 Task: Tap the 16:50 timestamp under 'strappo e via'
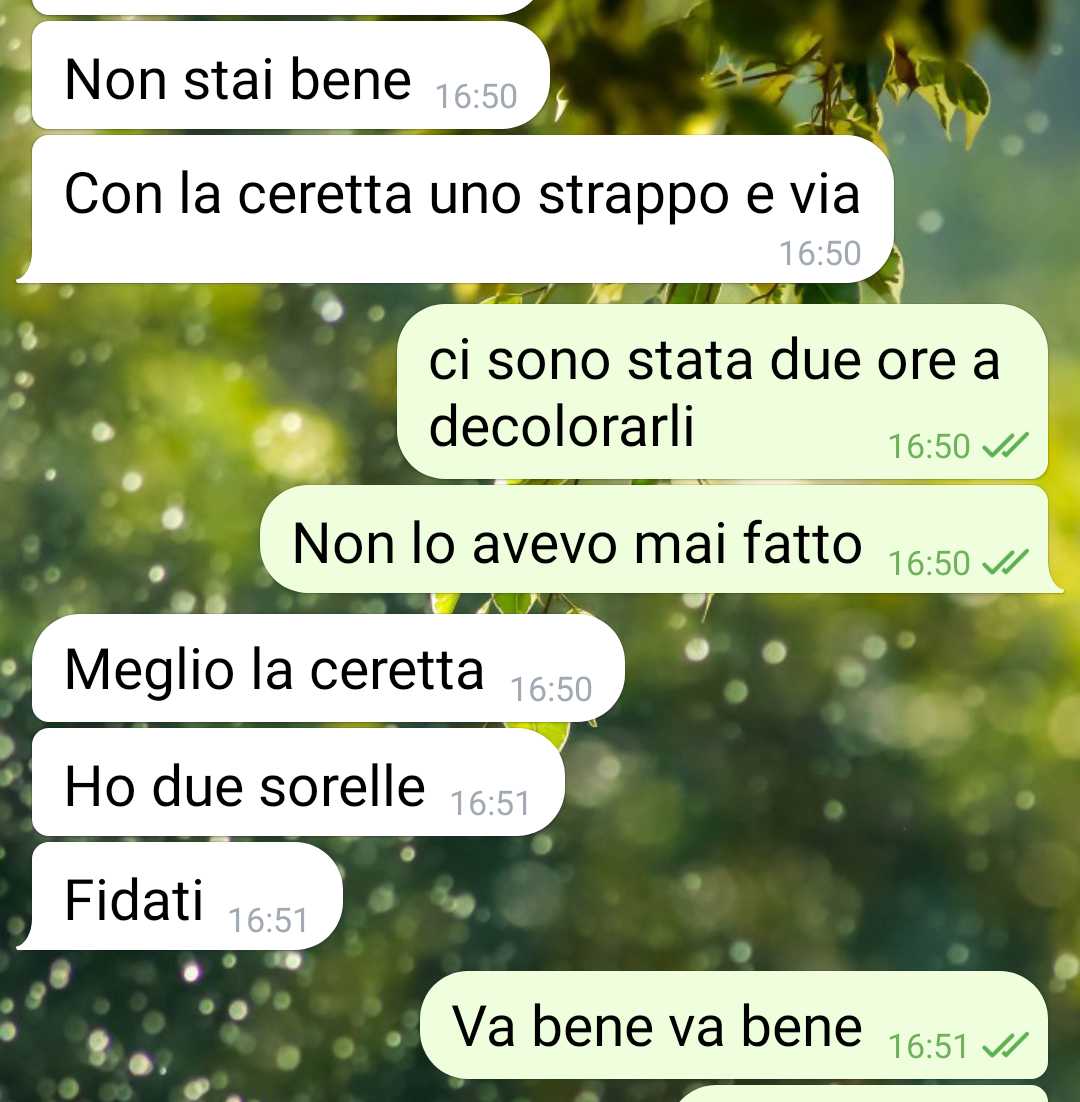point(820,254)
